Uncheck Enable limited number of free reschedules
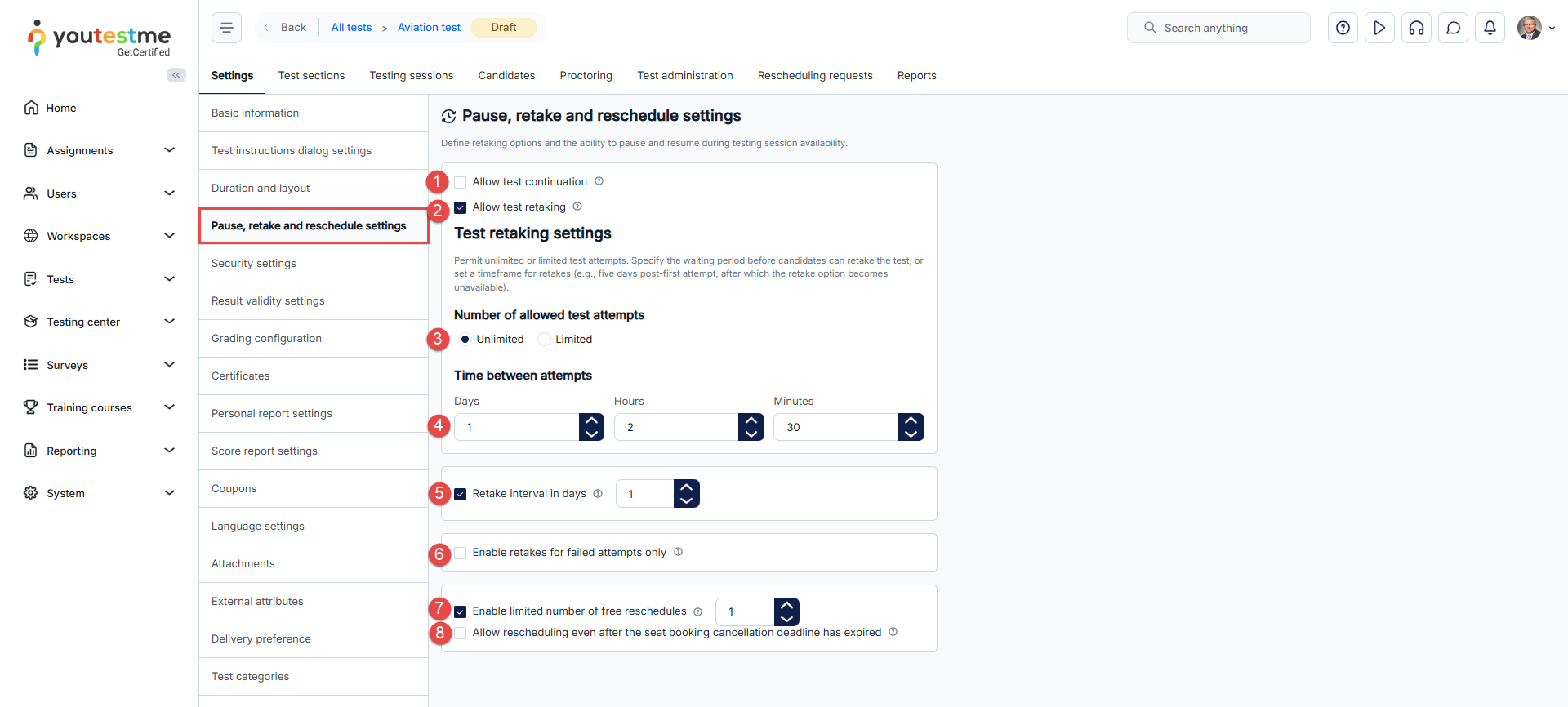 coord(461,611)
